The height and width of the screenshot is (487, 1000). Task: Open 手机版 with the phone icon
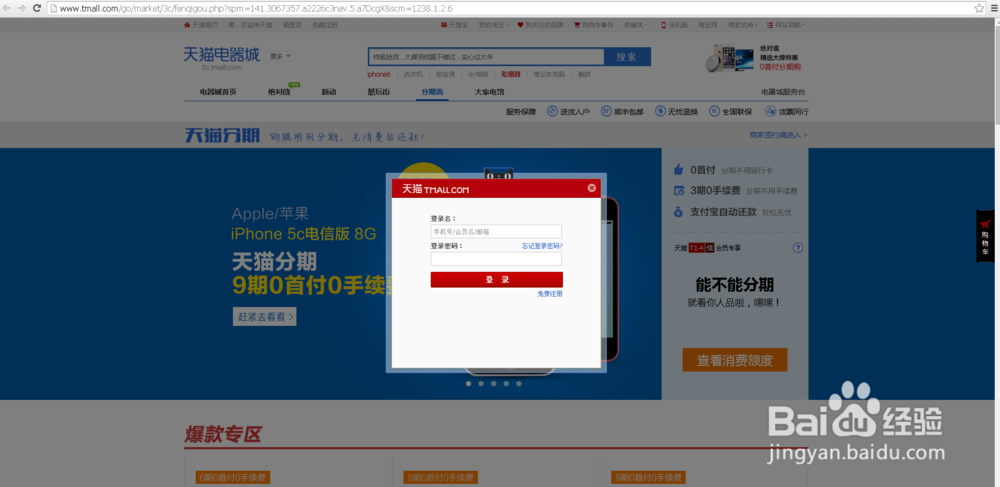[674, 25]
